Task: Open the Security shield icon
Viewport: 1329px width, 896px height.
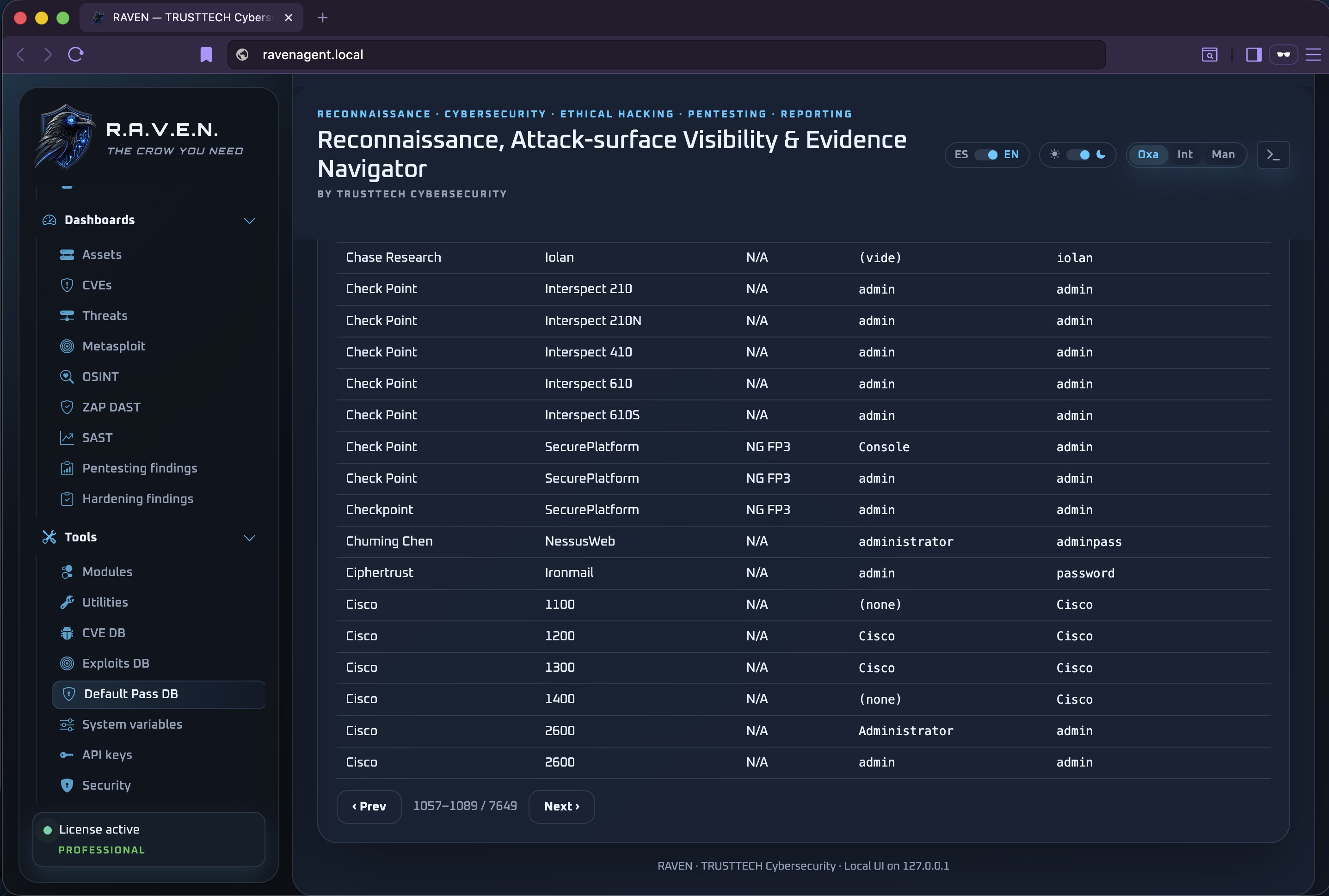Action: (x=67, y=785)
